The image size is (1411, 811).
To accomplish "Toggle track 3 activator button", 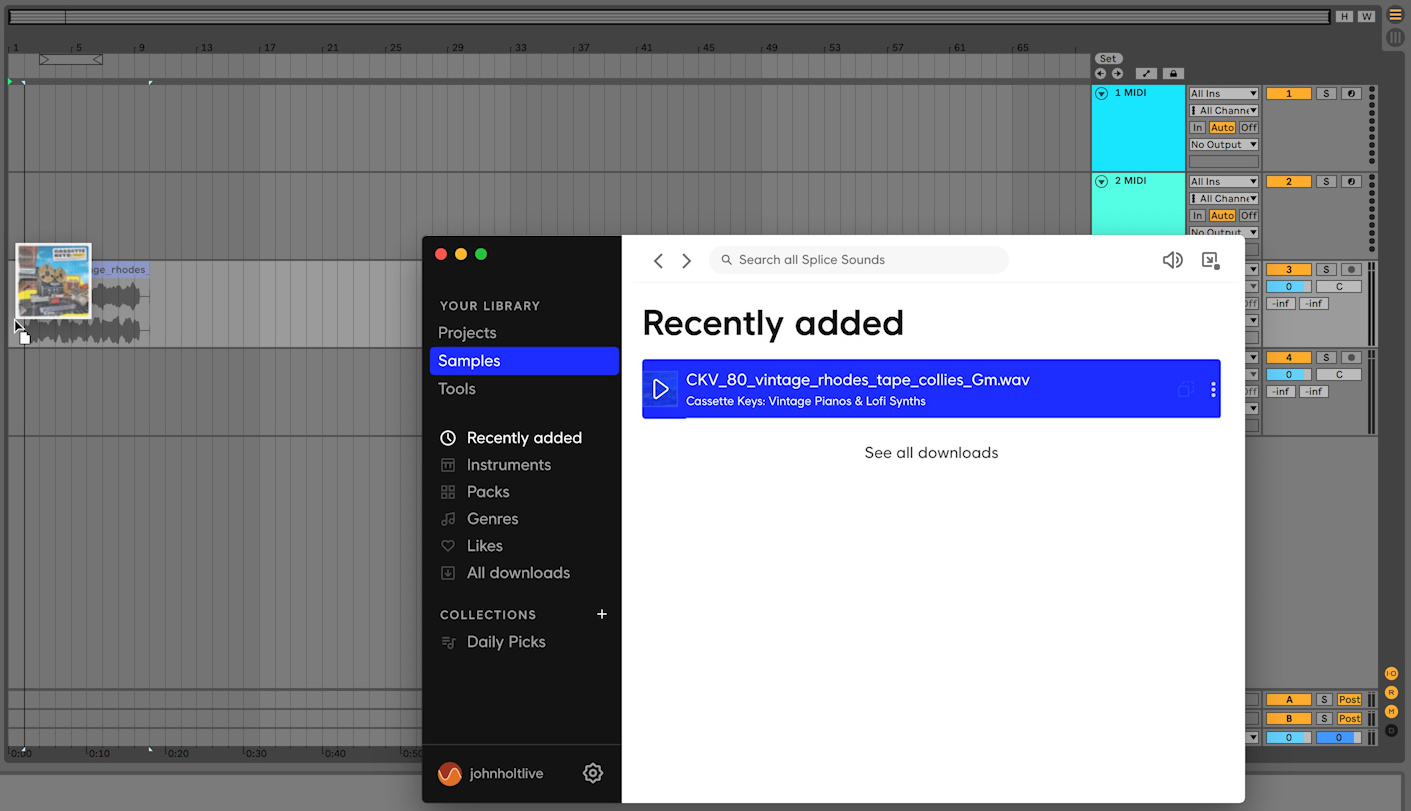I will [1288, 270].
